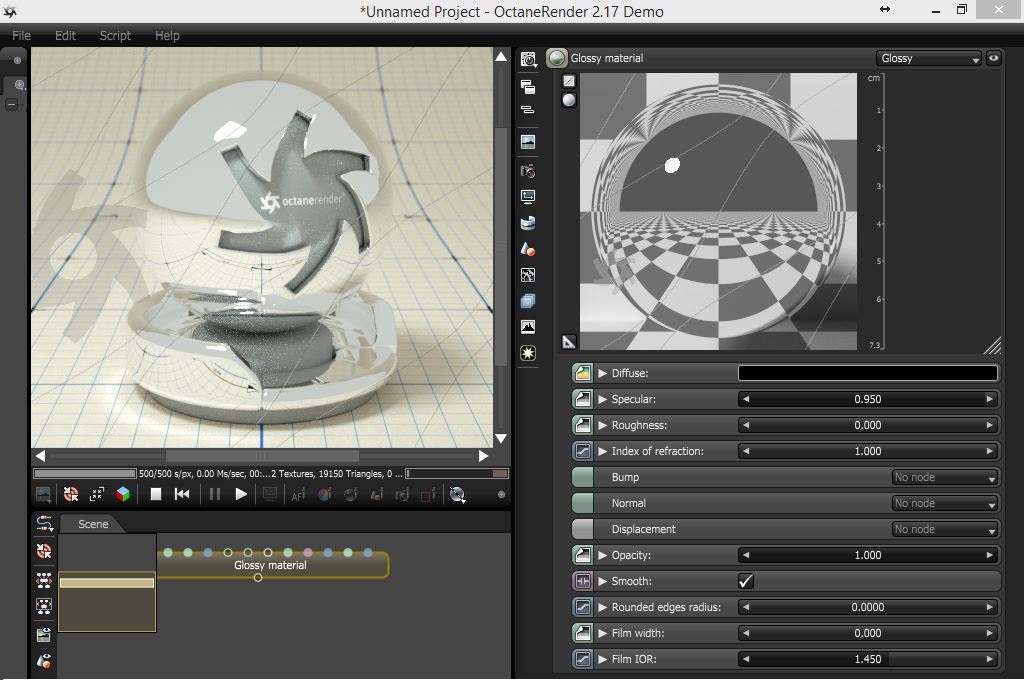Viewport: 1024px width, 680px height.
Task: Increase Roughness with its right arrow
Action: click(x=989, y=425)
